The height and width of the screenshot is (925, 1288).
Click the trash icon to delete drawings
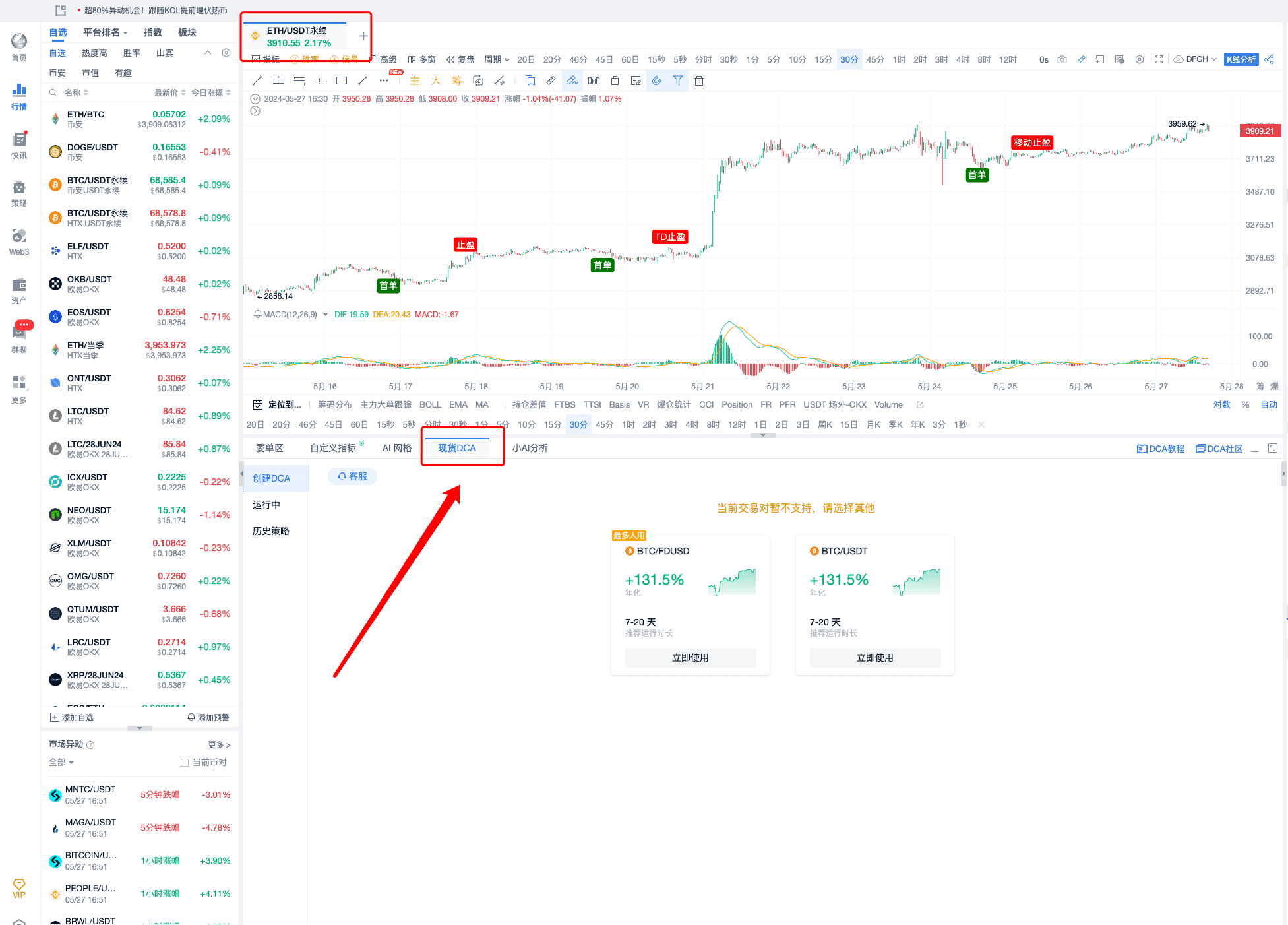[x=699, y=80]
